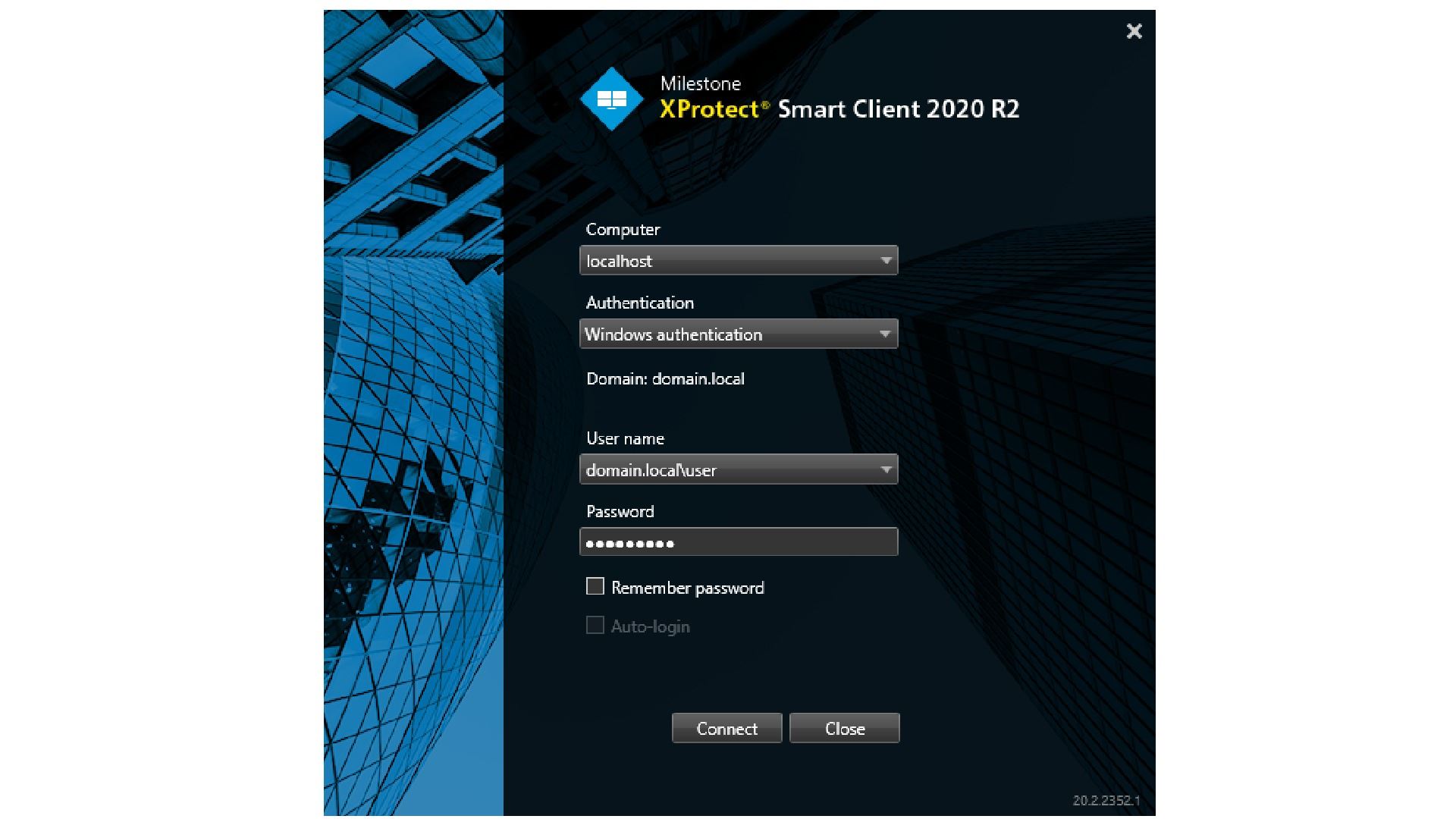
Task: Close the login dialog with the X icon
Action: point(1134,31)
